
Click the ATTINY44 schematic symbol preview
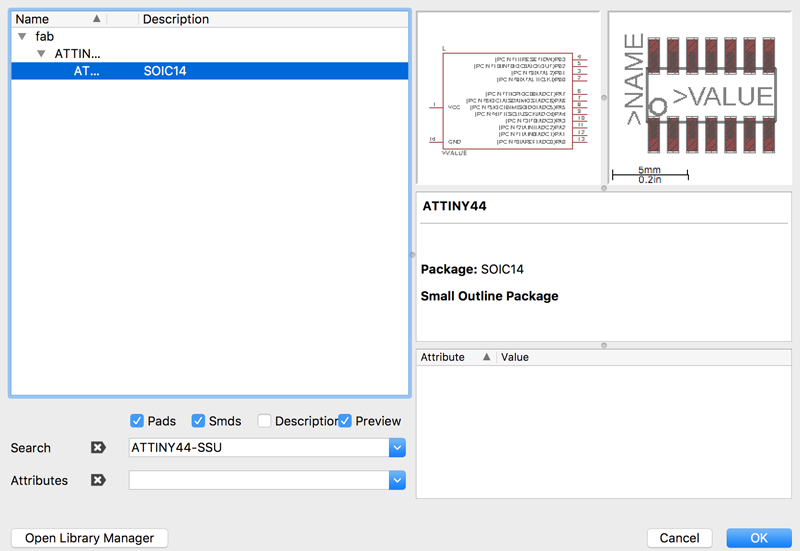(509, 98)
